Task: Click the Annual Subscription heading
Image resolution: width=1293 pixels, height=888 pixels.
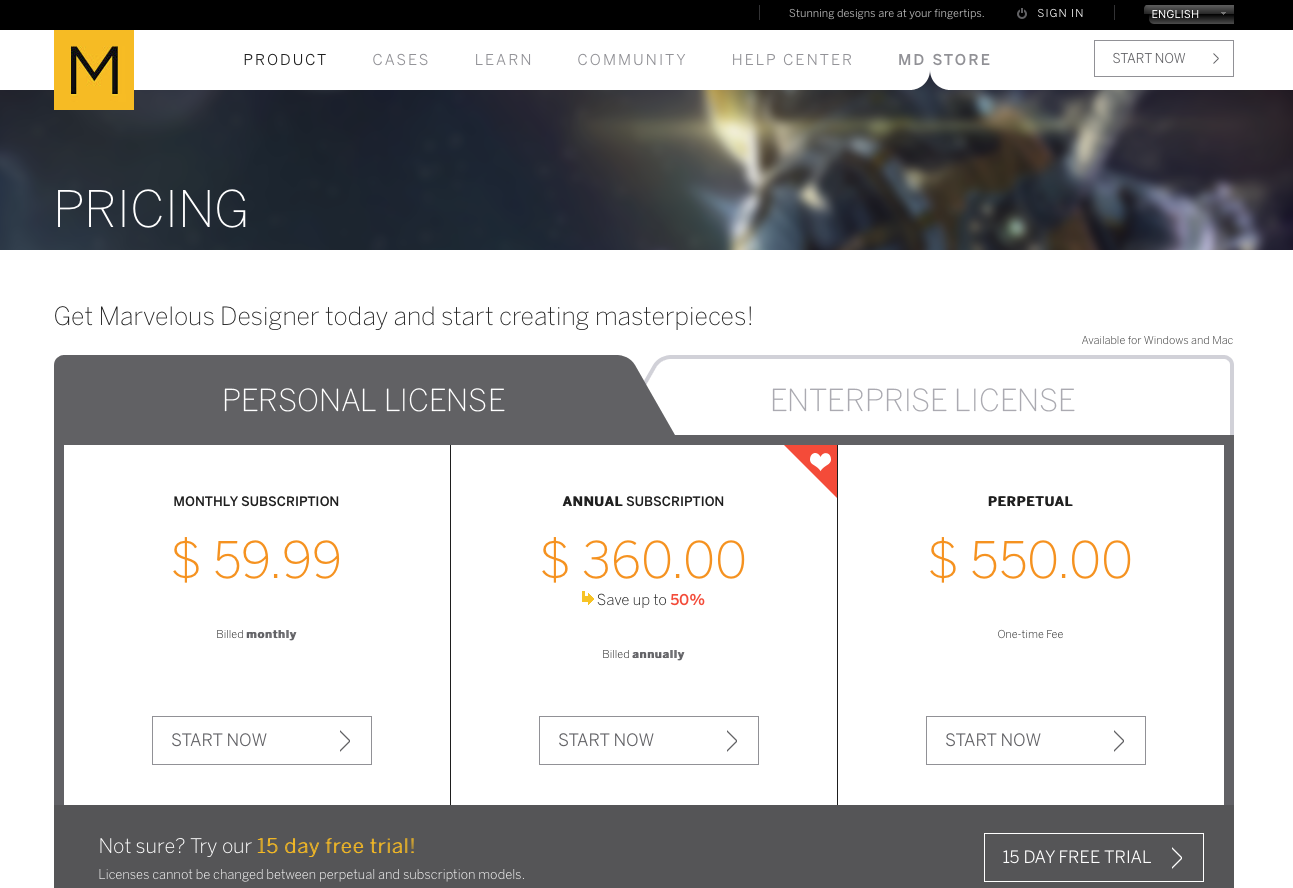Action: point(643,502)
